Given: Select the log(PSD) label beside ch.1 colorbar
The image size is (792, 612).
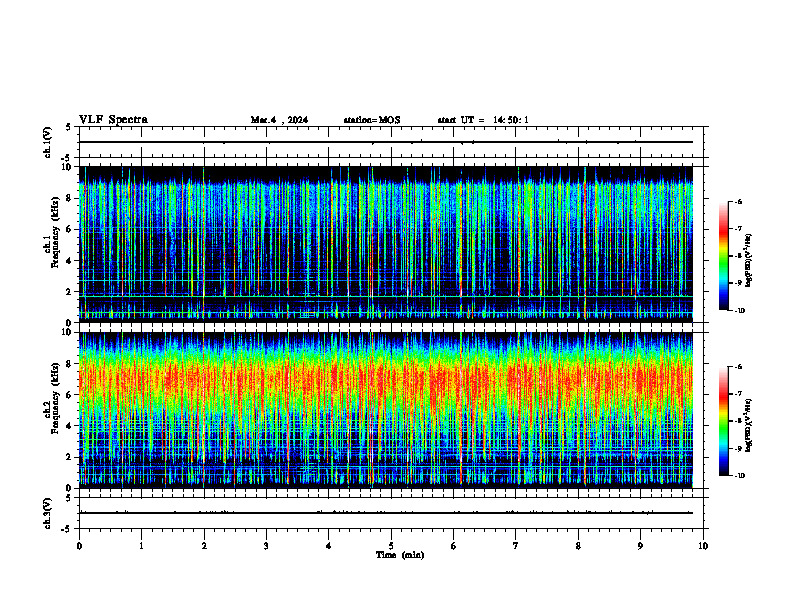Looking at the screenshot, I should tap(749, 260).
